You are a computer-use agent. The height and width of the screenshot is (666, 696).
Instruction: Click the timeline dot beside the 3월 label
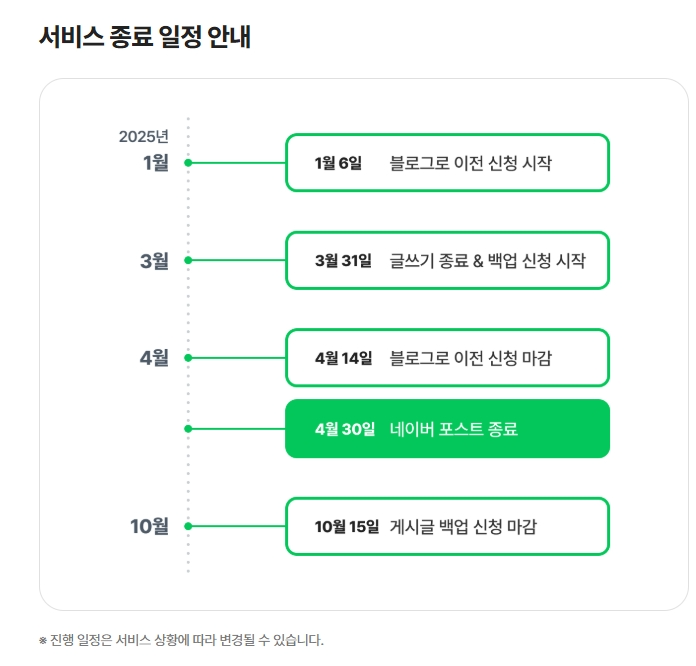click(188, 260)
